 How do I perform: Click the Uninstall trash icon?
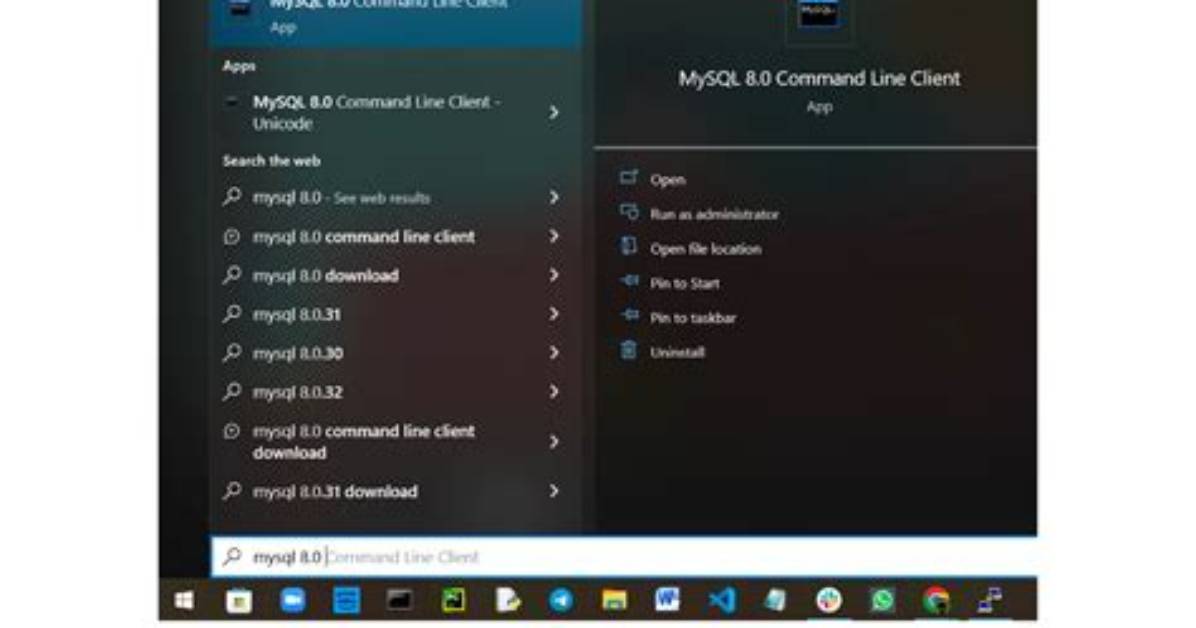pos(629,349)
